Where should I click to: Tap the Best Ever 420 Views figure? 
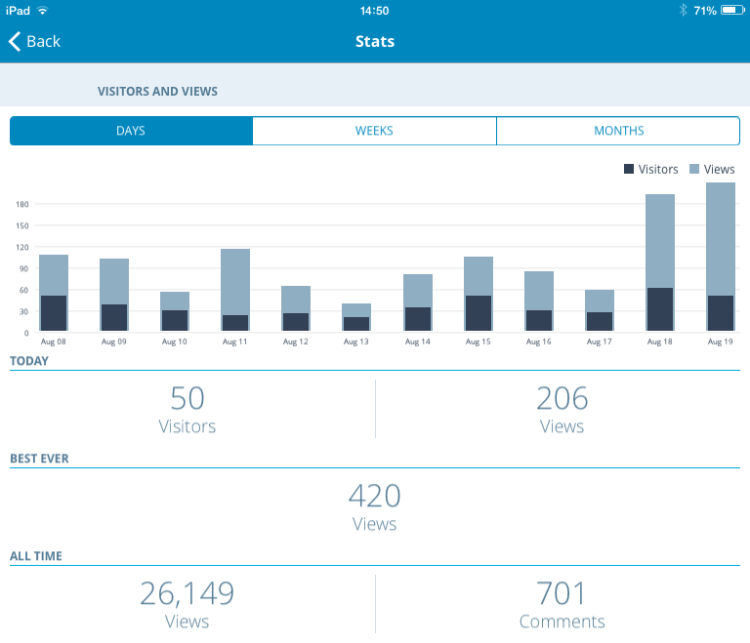coord(374,506)
